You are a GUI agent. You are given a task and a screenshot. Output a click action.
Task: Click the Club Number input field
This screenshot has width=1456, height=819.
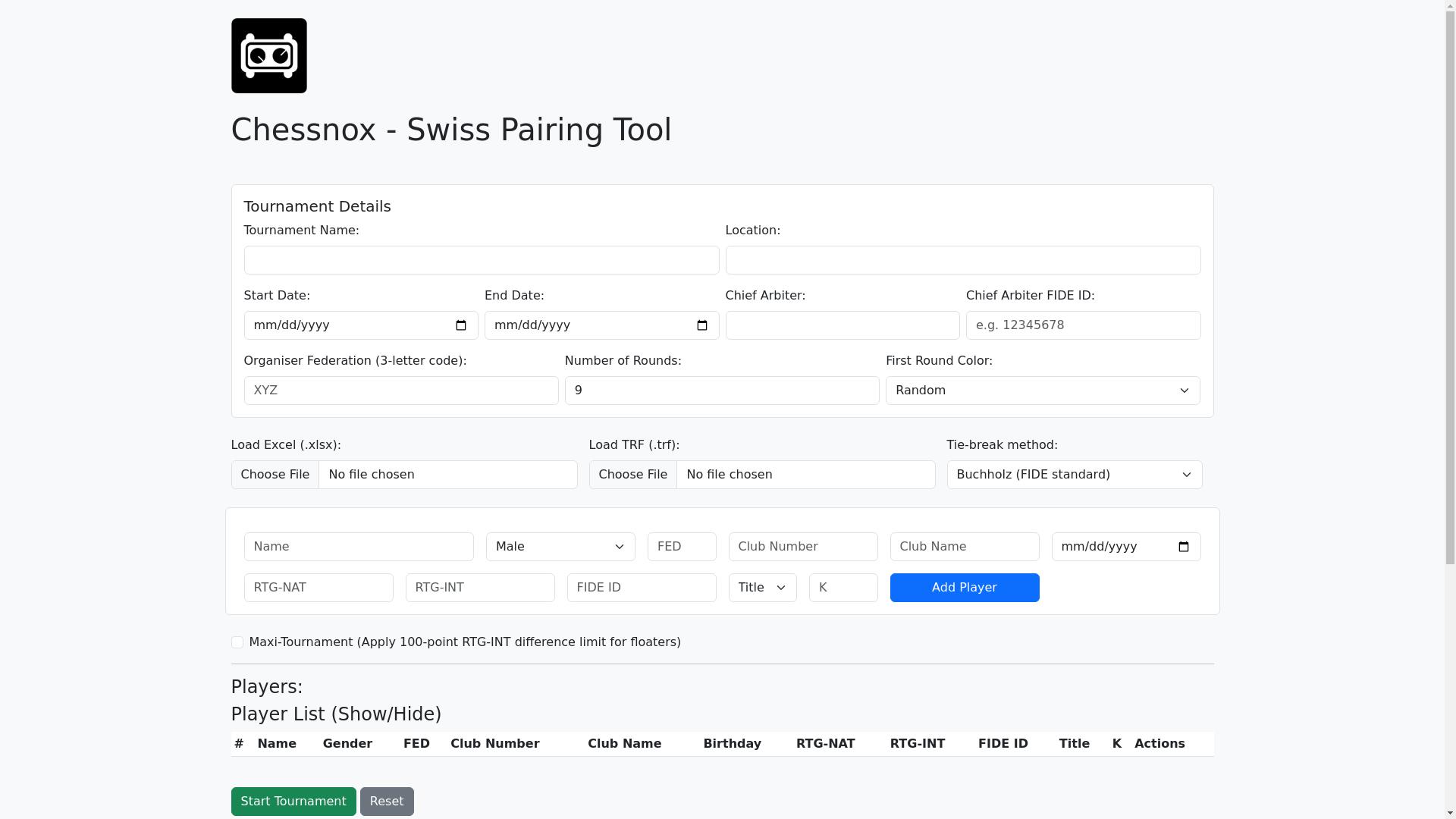click(803, 547)
